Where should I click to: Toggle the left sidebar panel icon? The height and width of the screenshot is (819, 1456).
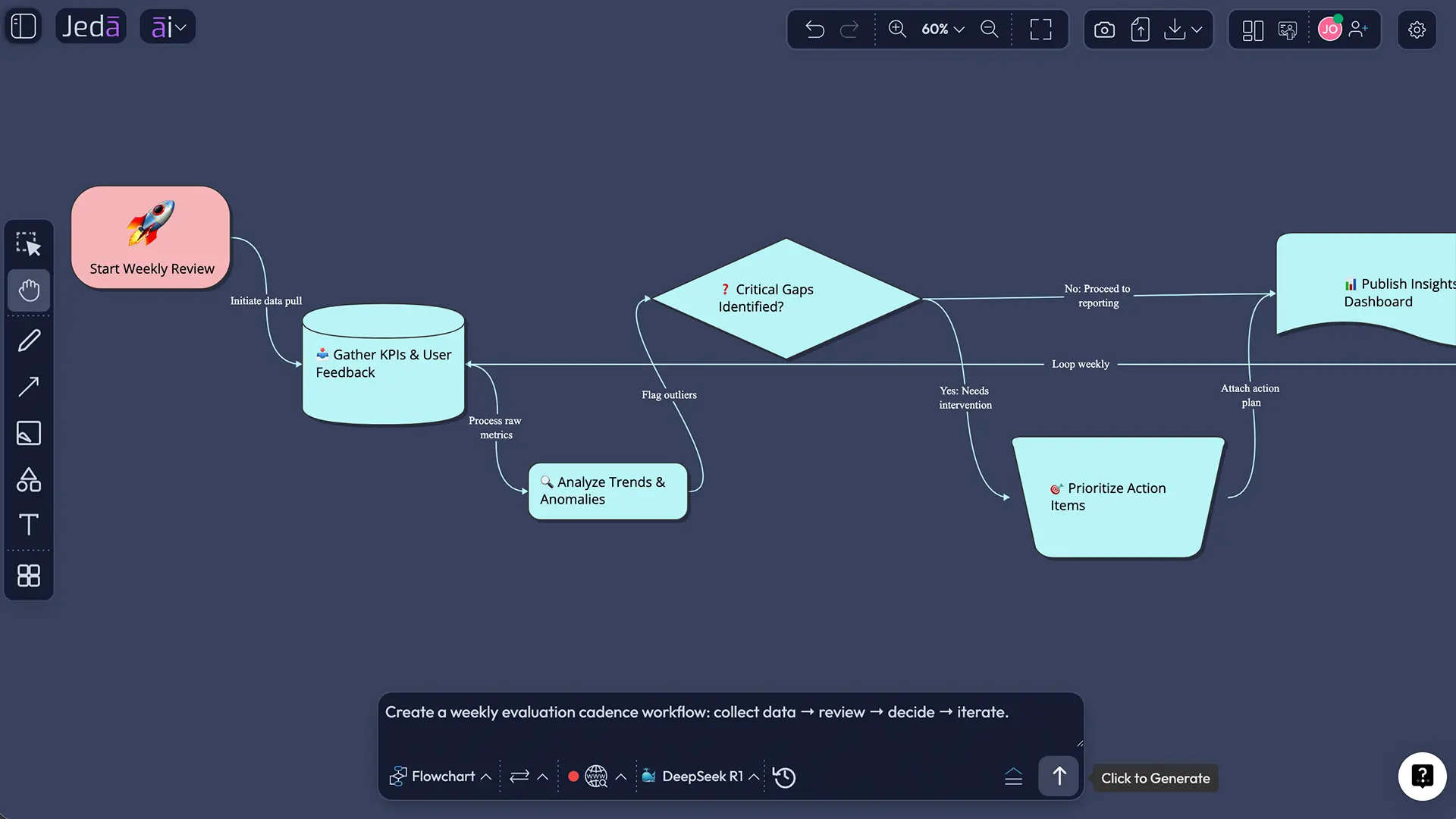24,27
